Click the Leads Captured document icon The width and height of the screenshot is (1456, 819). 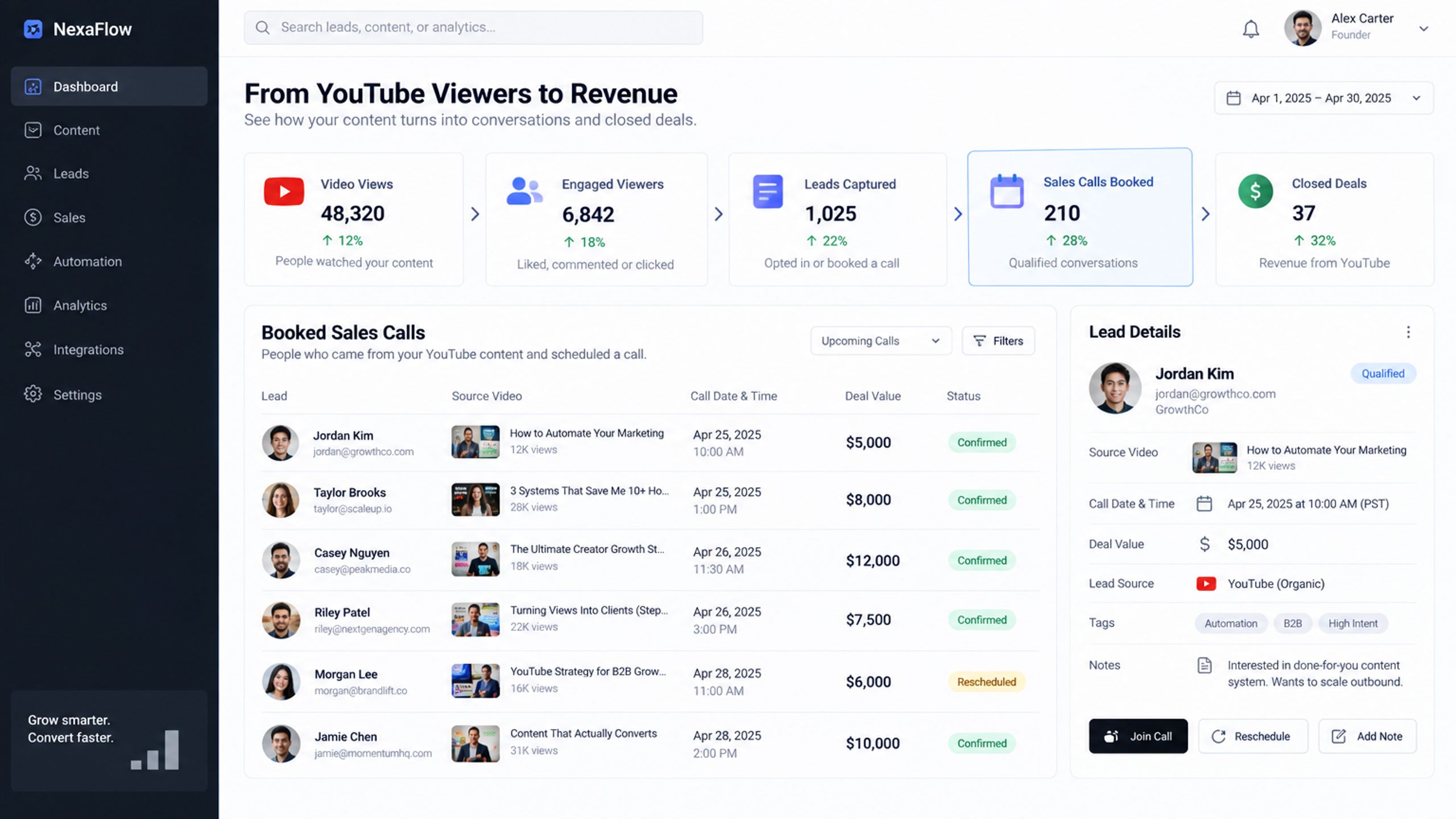[768, 191]
